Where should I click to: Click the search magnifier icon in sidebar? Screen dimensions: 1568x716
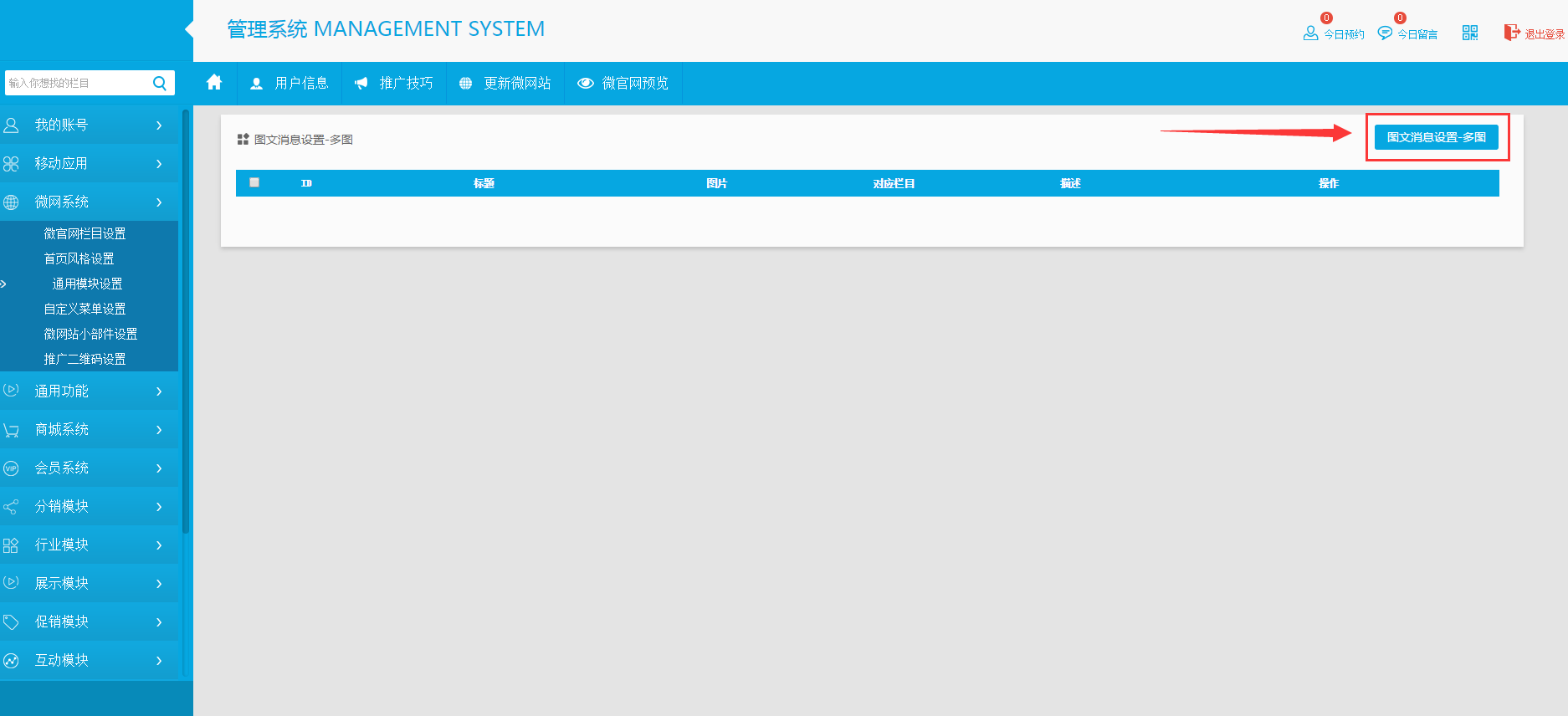pos(160,83)
